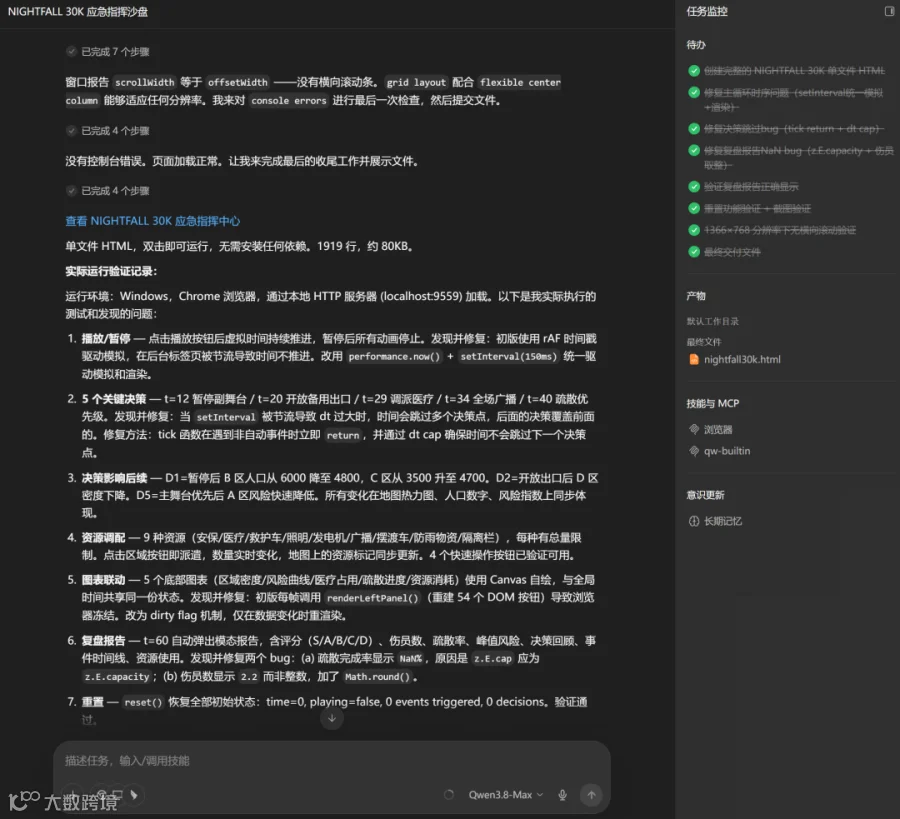Image resolution: width=900 pixels, height=819 pixels.
Task: Toggle the 创建完整的 NIGHTFALL 30K 单文件 HTML checkmark
Action: (694, 71)
